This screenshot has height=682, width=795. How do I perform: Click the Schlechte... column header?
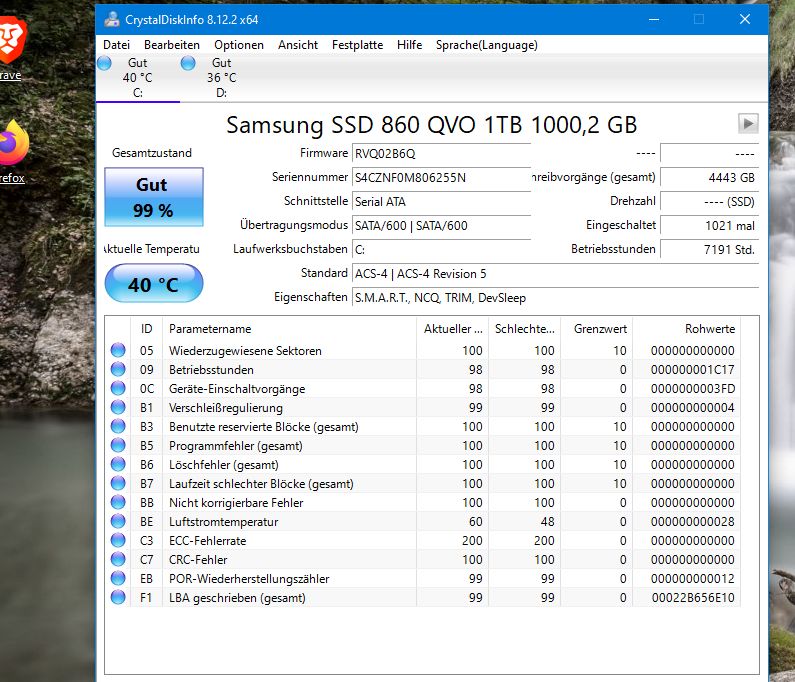pos(524,329)
